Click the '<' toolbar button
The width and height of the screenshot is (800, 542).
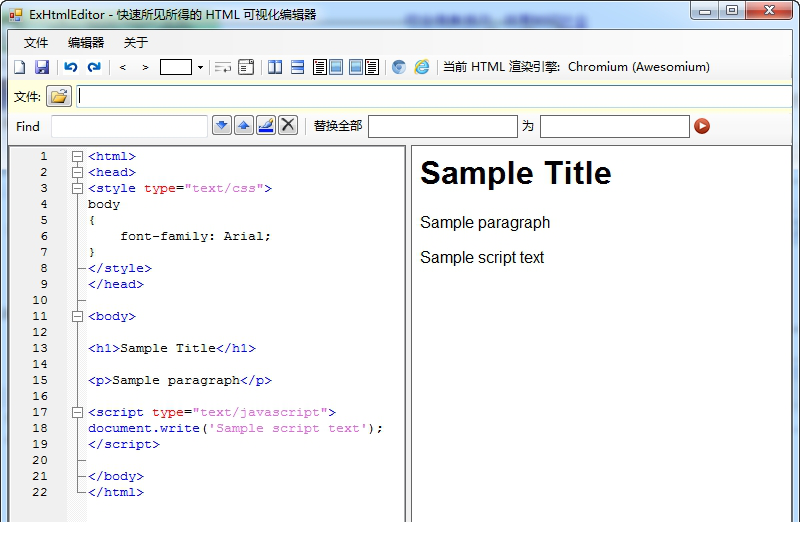tap(122, 67)
